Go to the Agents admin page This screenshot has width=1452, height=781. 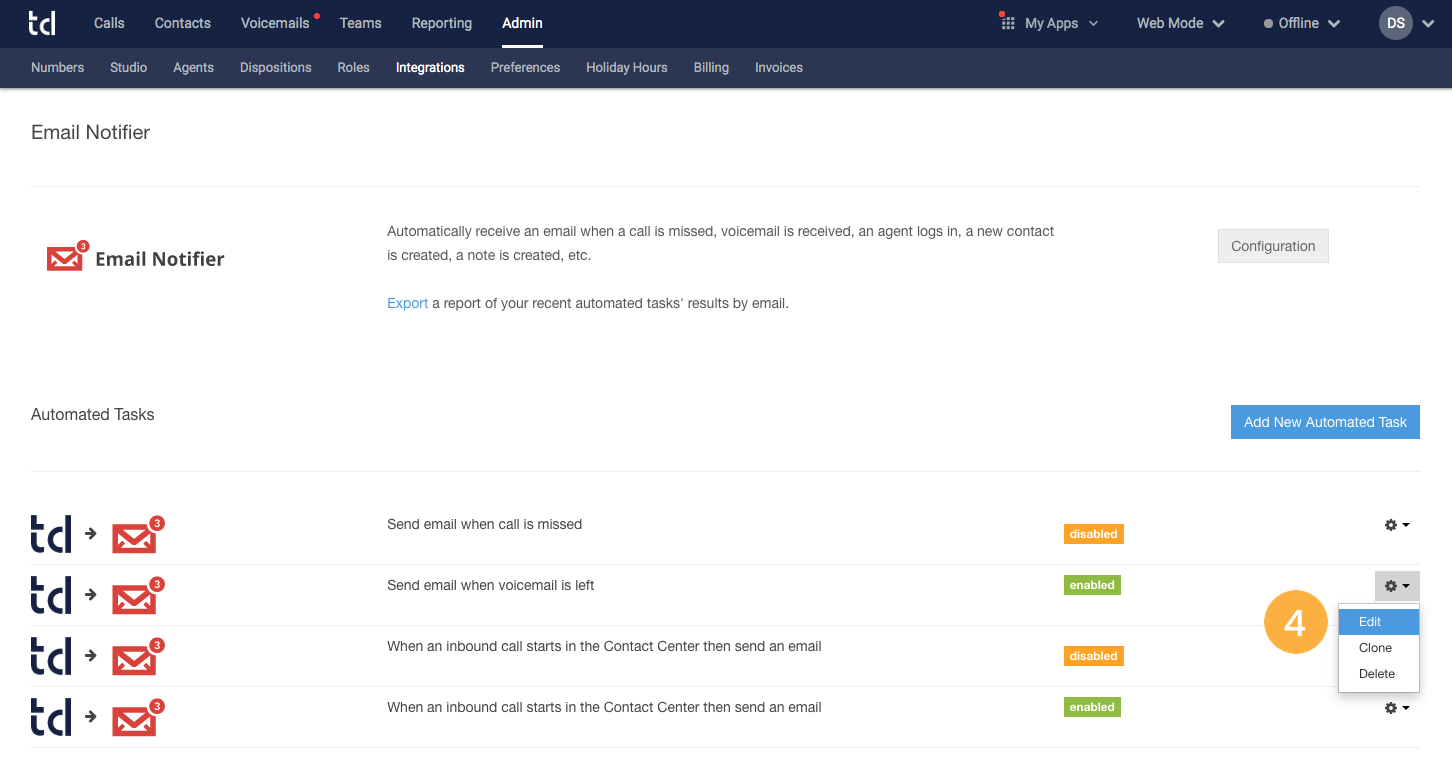coord(193,68)
